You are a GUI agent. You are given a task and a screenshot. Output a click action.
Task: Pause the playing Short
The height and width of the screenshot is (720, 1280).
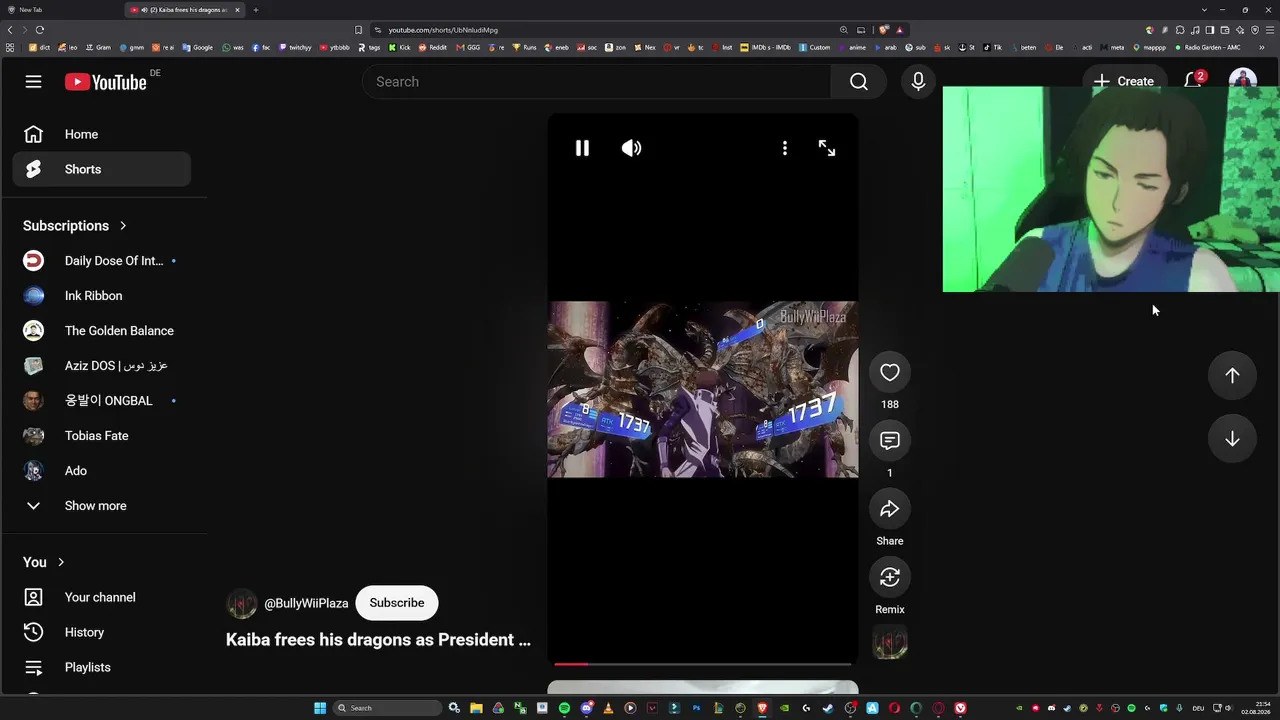[x=582, y=148]
